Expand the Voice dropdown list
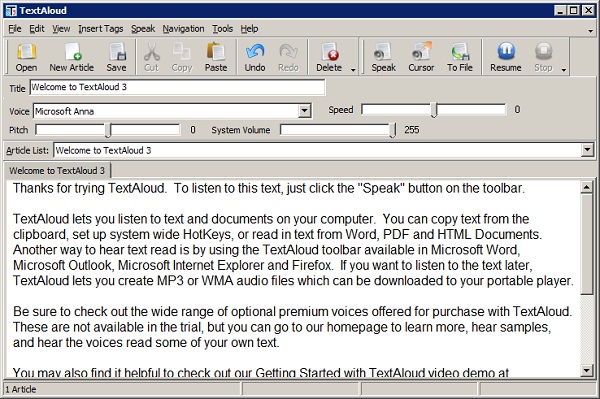 tap(304, 111)
